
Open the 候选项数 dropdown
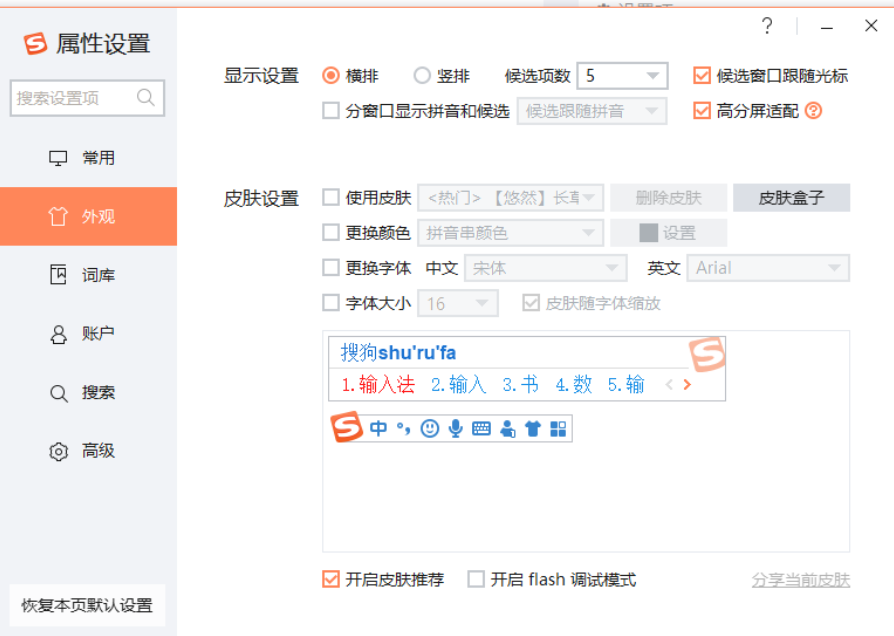coord(622,74)
